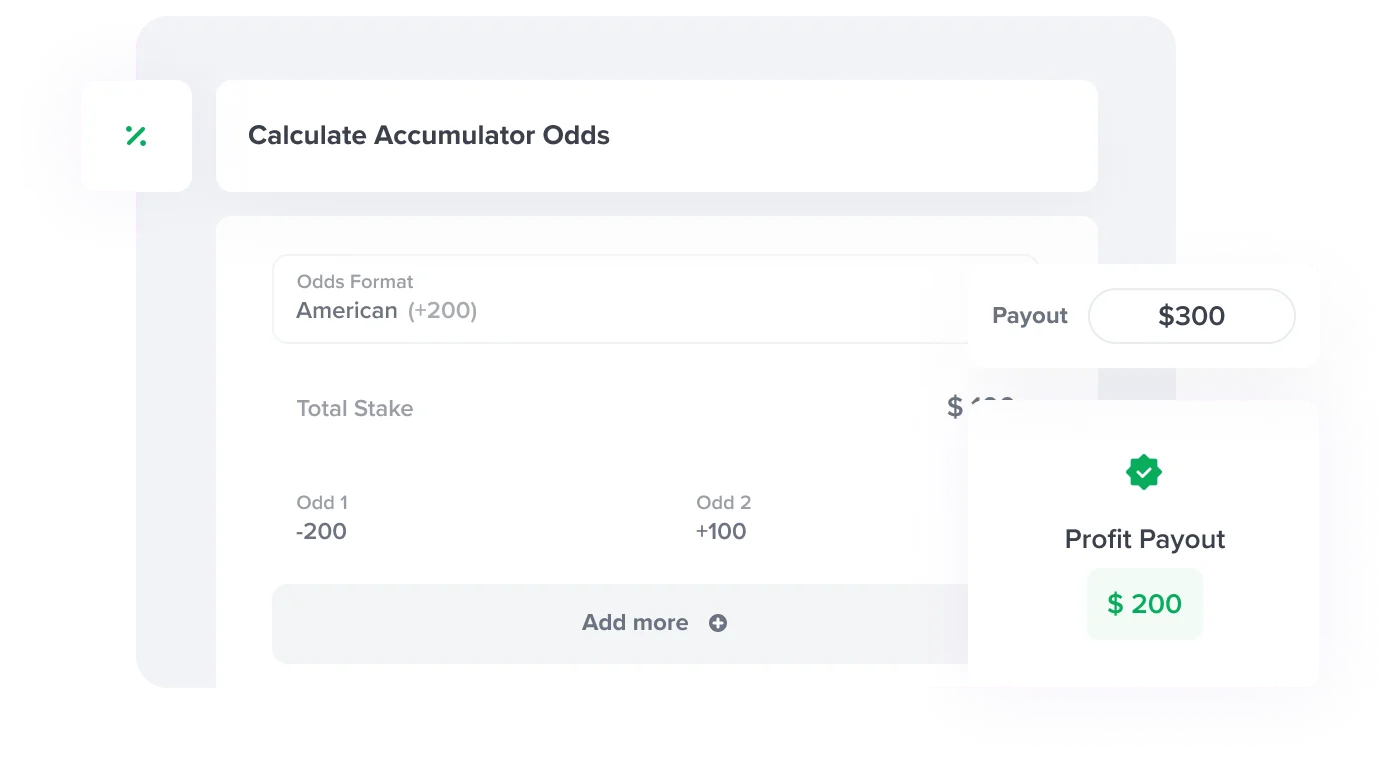Screen dimensions: 1400x768
Task: Click the green $ 200 profit box
Action: point(1145,604)
